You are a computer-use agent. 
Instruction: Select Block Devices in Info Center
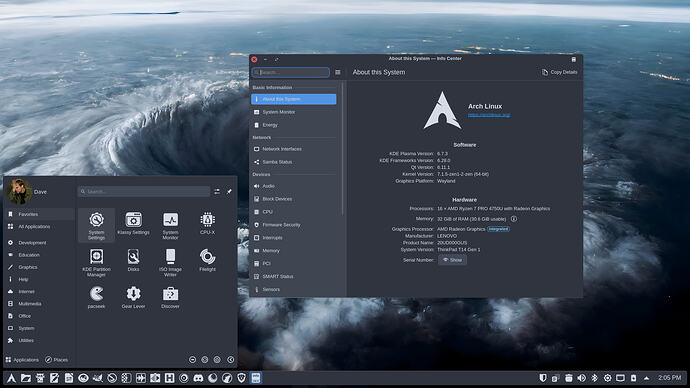pos(294,199)
